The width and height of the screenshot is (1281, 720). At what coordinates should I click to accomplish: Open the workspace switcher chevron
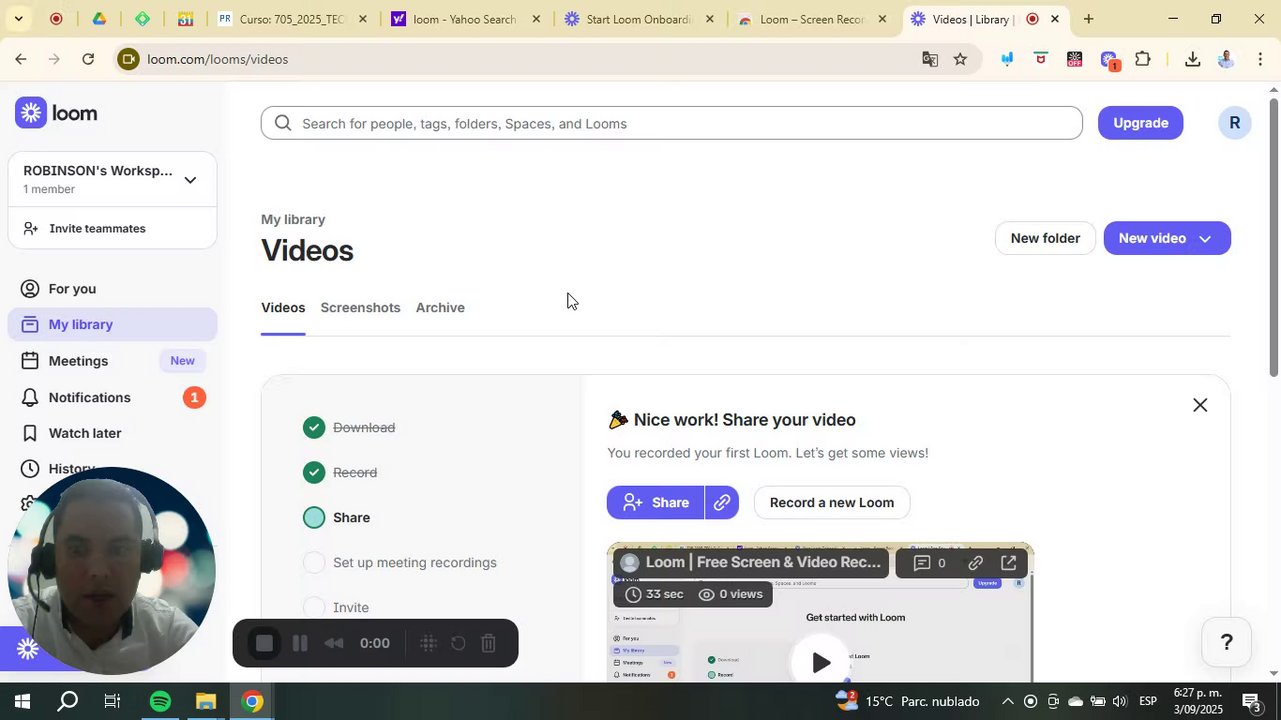pos(190,180)
